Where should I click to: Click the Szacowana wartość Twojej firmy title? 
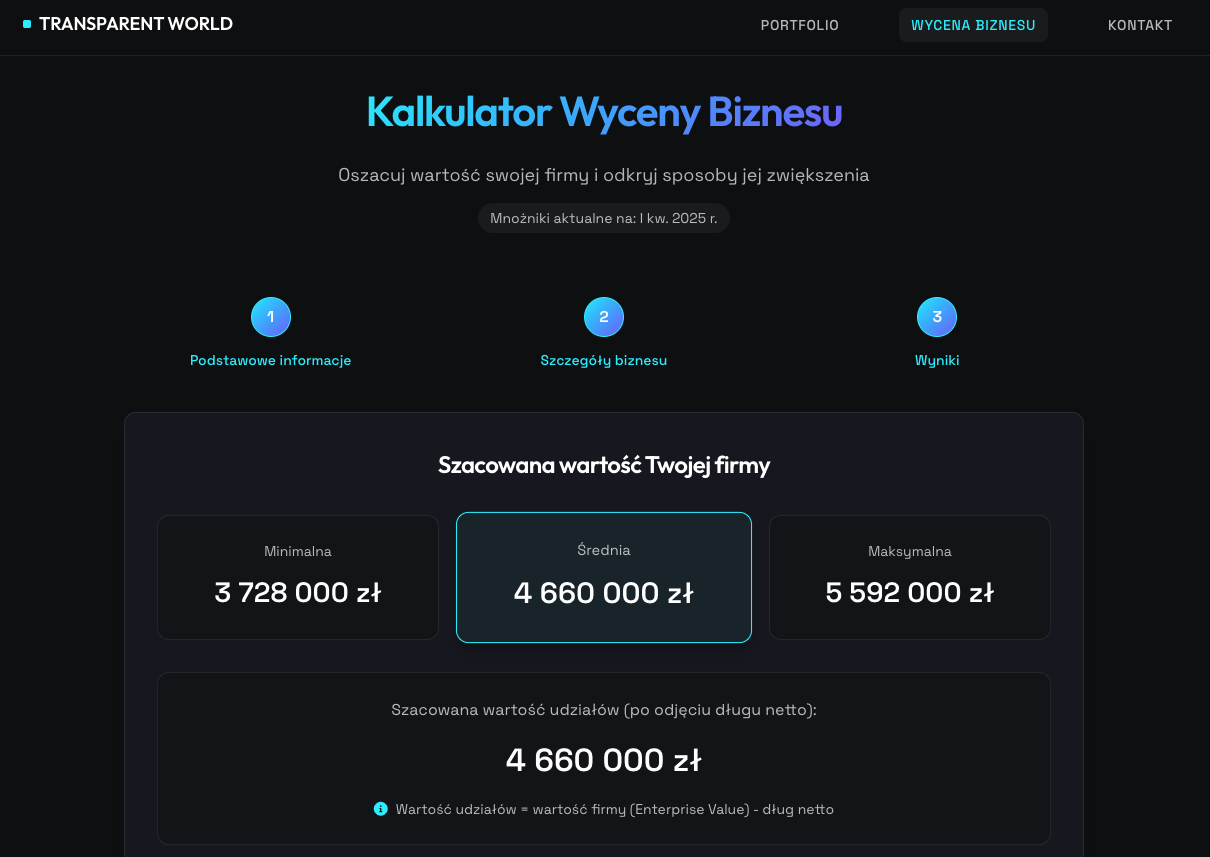[604, 465]
